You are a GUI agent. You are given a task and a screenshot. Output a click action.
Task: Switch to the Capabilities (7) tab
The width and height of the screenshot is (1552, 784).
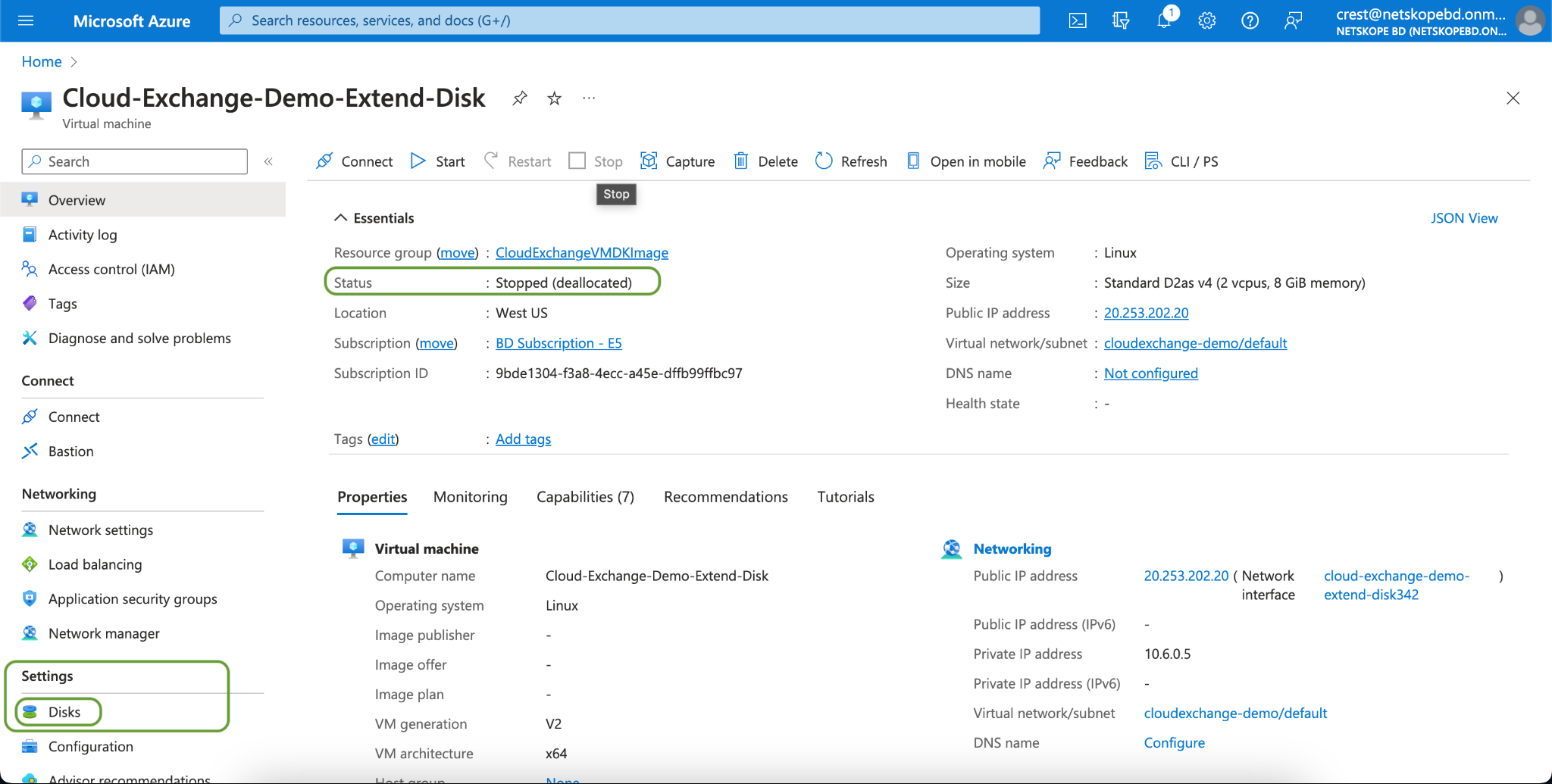585,497
